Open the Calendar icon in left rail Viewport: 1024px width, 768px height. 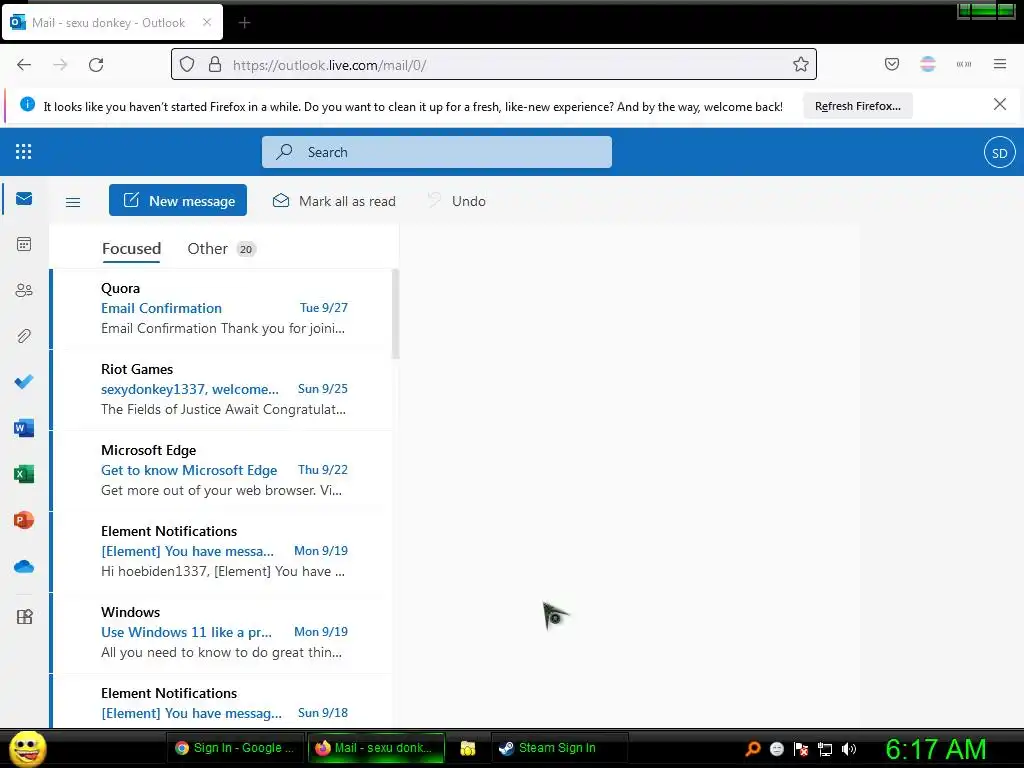24,244
